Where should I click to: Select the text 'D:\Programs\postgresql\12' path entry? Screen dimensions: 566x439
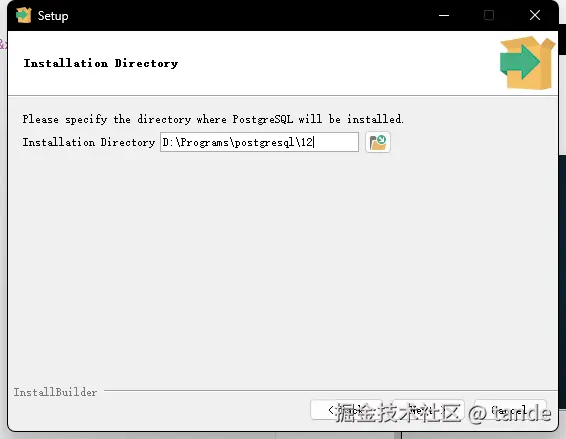pyautogui.click(x=238, y=142)
